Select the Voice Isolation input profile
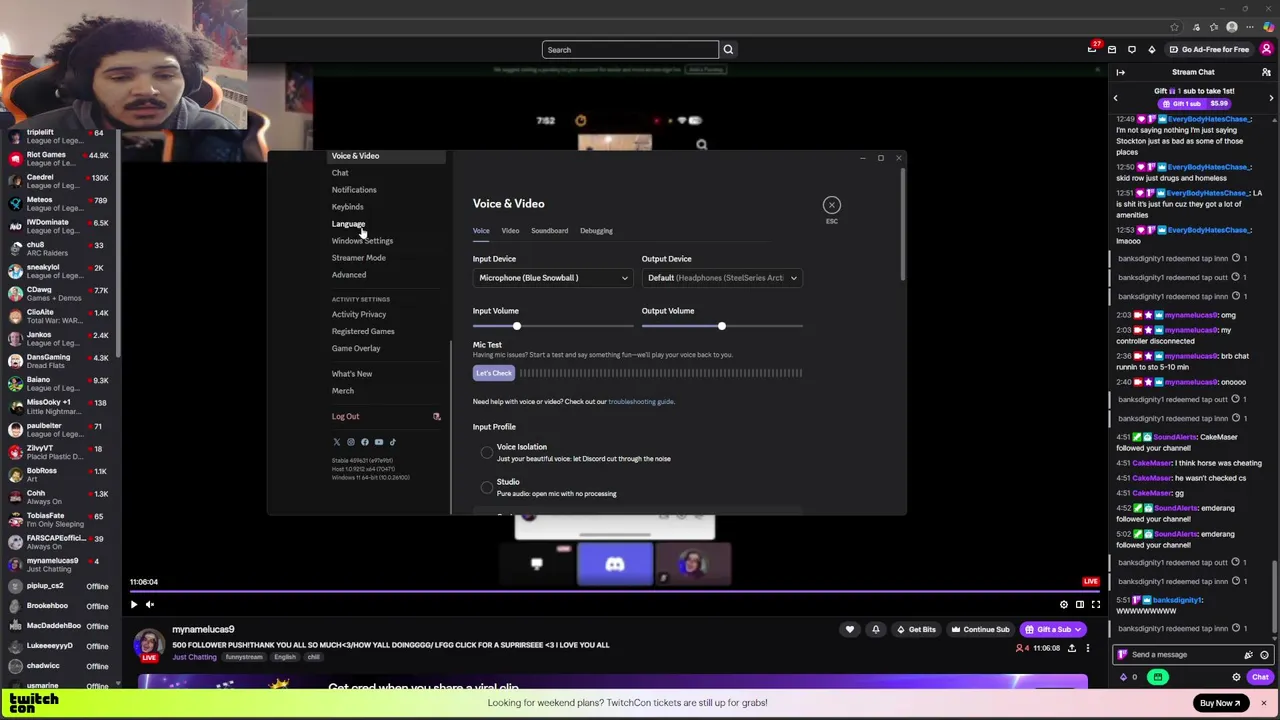Screen dimensions: 1280x720 coord(487,453)
